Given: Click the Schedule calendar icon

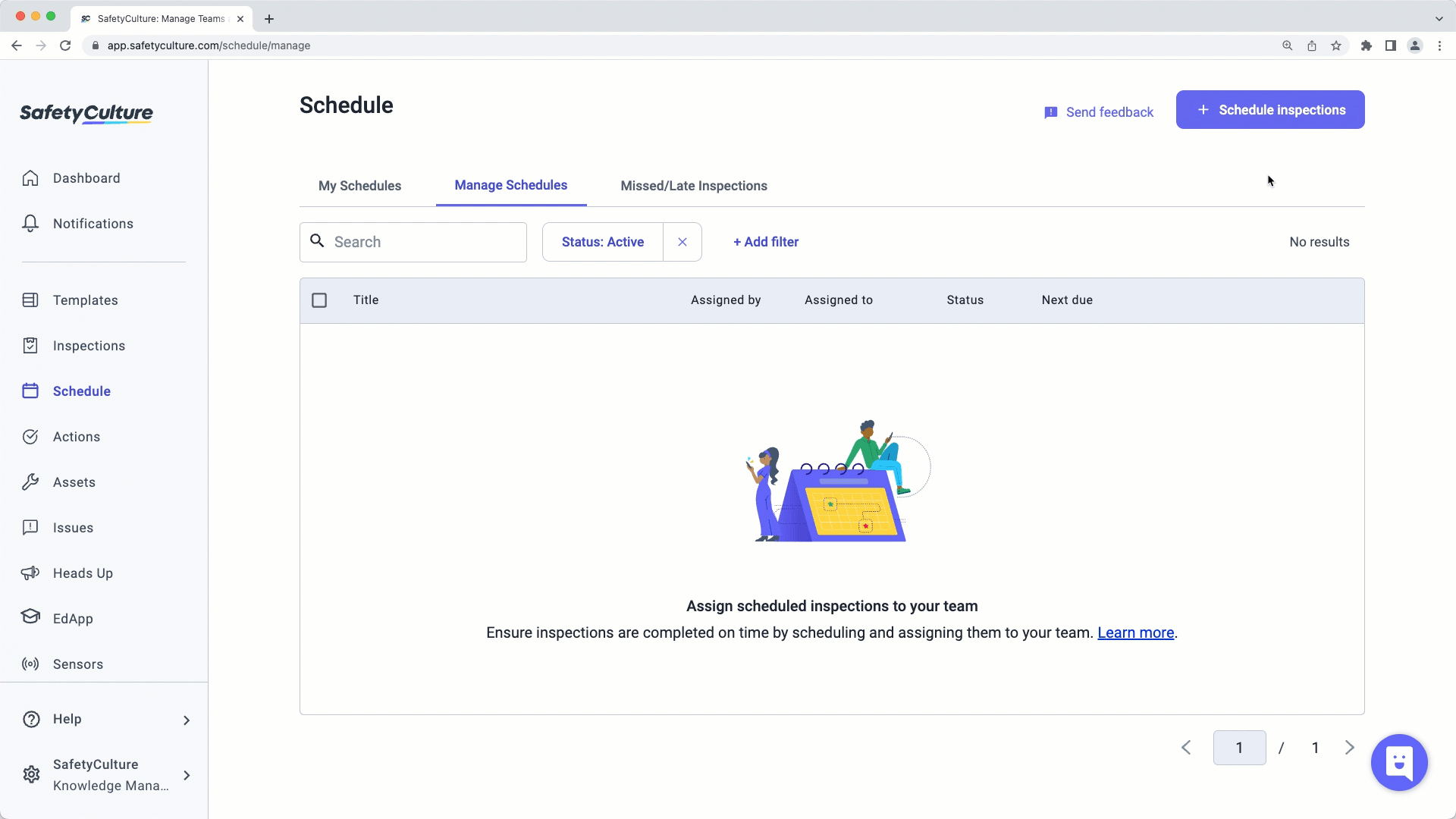Looking at the screenshot, I should (30, 391).
